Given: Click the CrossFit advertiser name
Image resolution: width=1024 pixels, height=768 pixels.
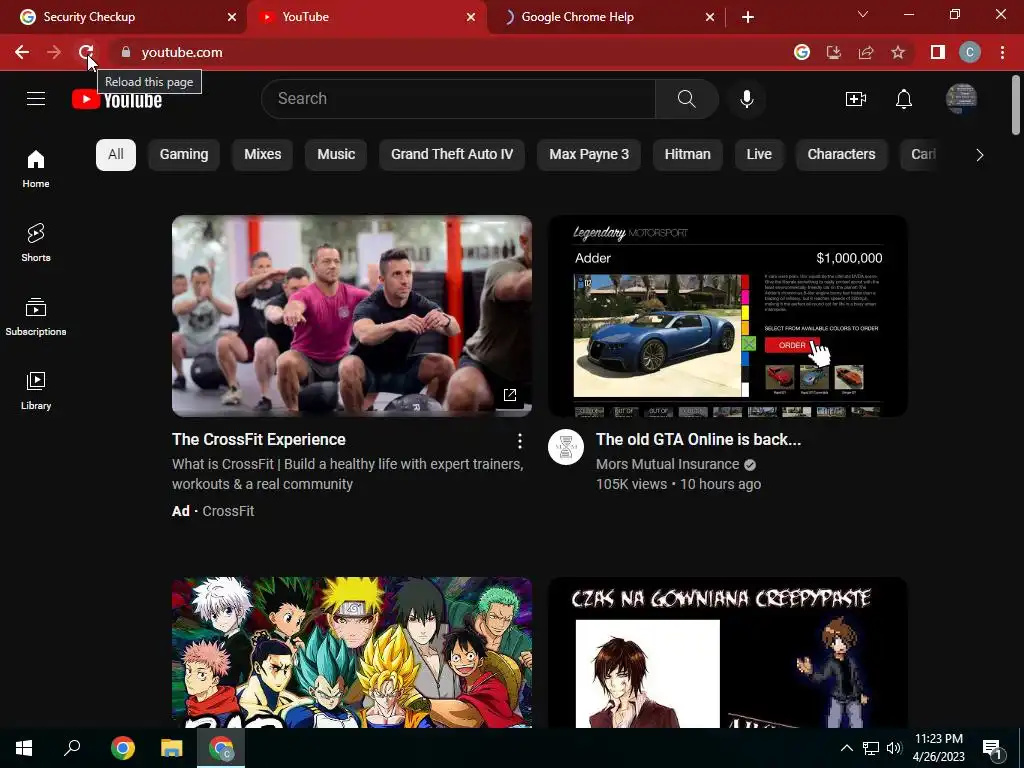Looking at the screenshot, I should 228,511.
